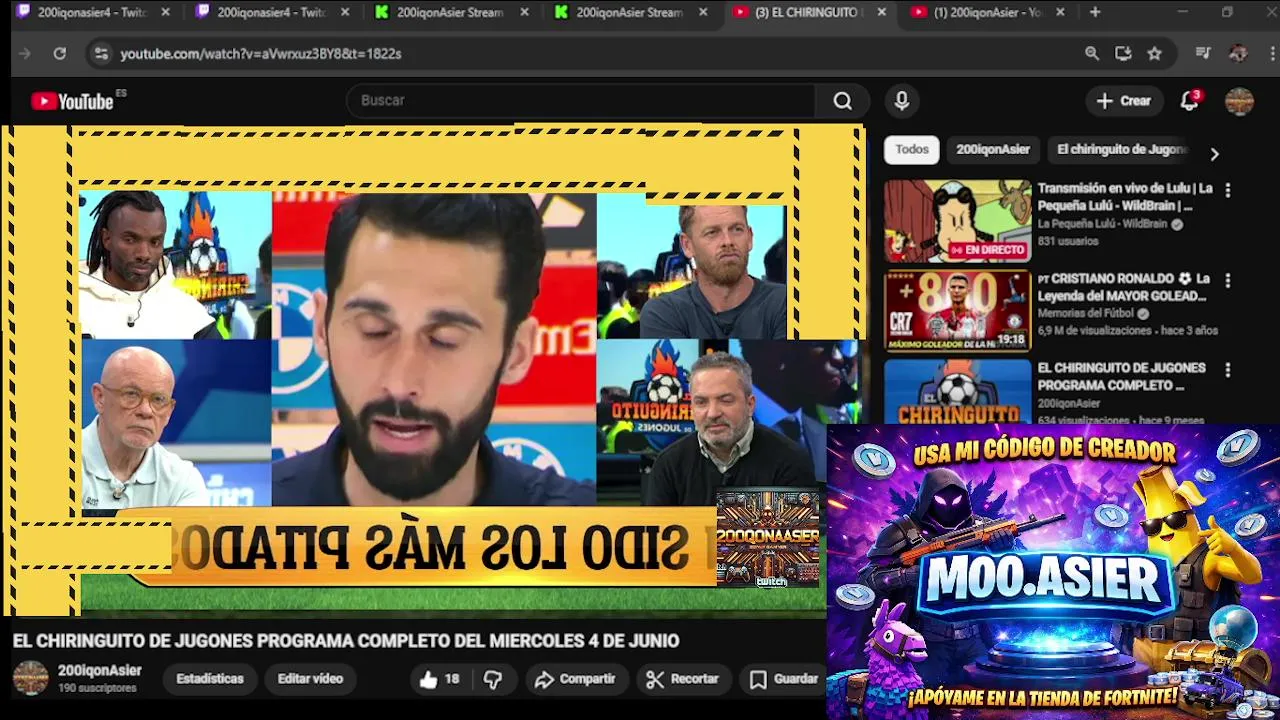View site information icon beside URL
This screenshot has height=720, width=1280.
pyautogui.click(x=100, y=54)
